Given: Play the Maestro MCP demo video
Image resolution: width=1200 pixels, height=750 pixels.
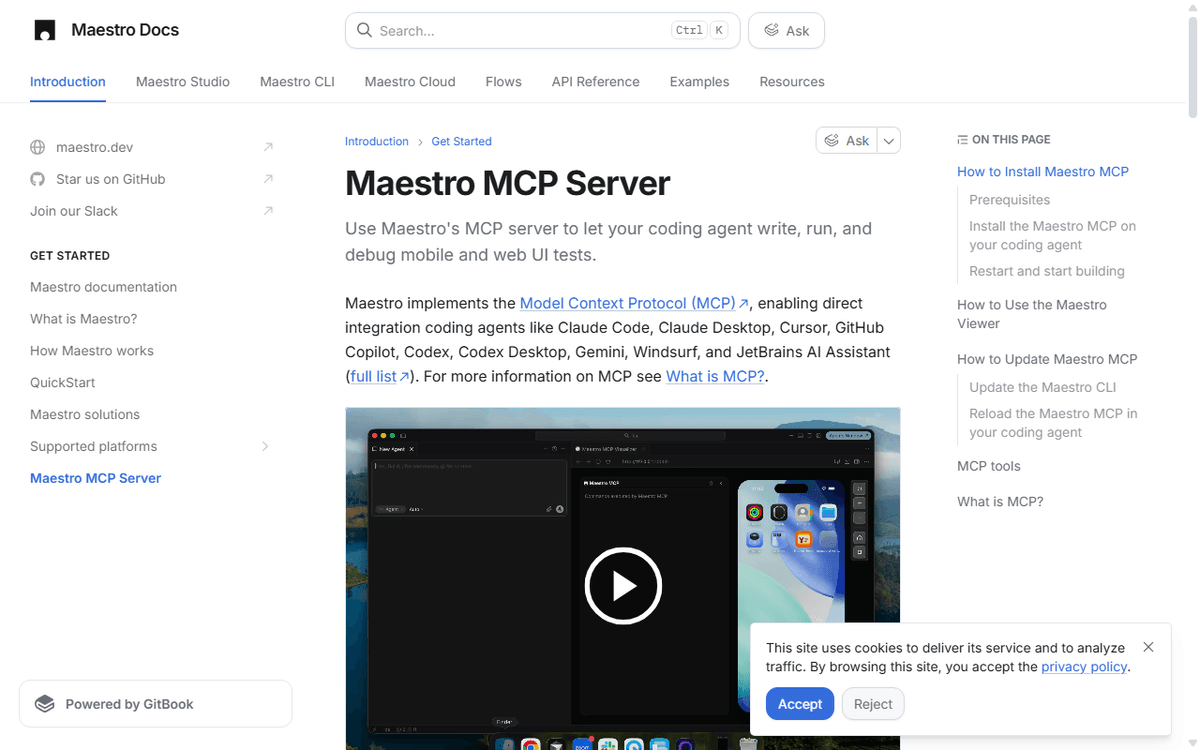Looking at the screenshot, I should click(623, 586).
